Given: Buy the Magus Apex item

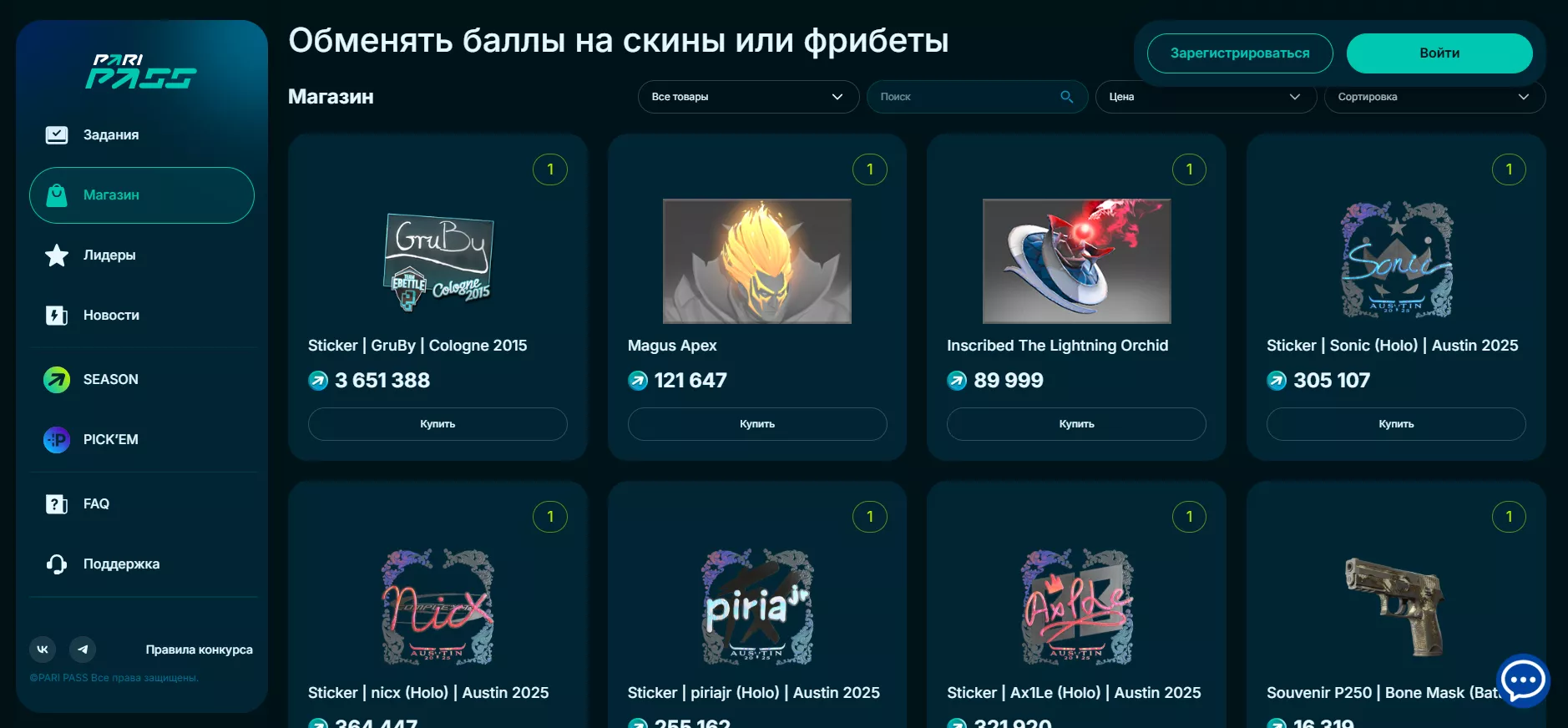Looking at the screenshot, I should coord(757,424).
